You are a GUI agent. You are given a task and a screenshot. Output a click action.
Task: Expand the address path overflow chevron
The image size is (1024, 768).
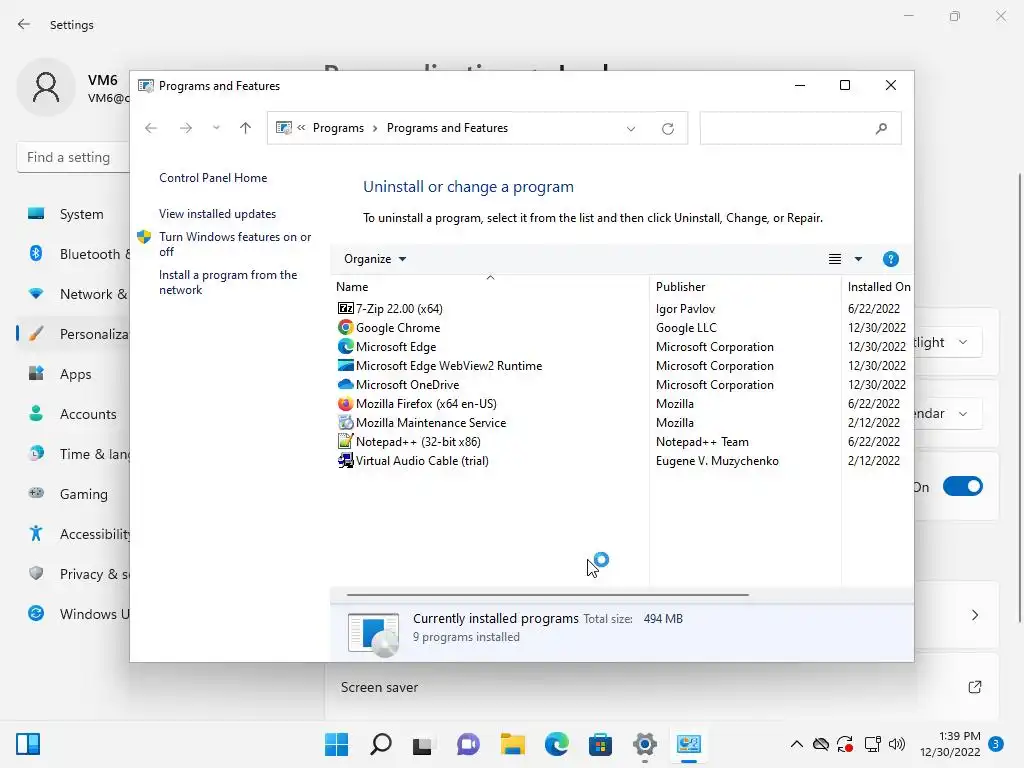301,128
